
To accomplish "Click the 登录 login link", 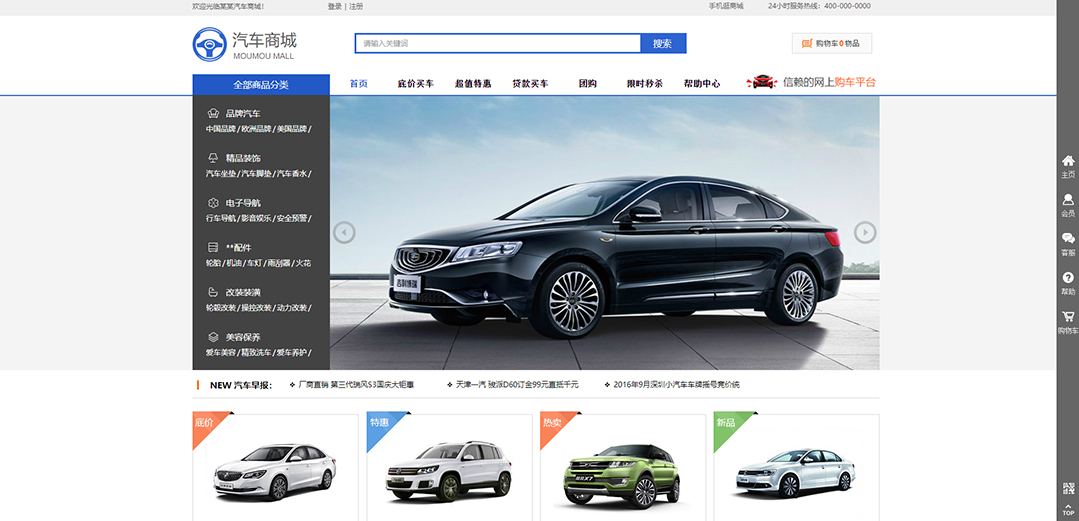I will (x=334, y=6).
